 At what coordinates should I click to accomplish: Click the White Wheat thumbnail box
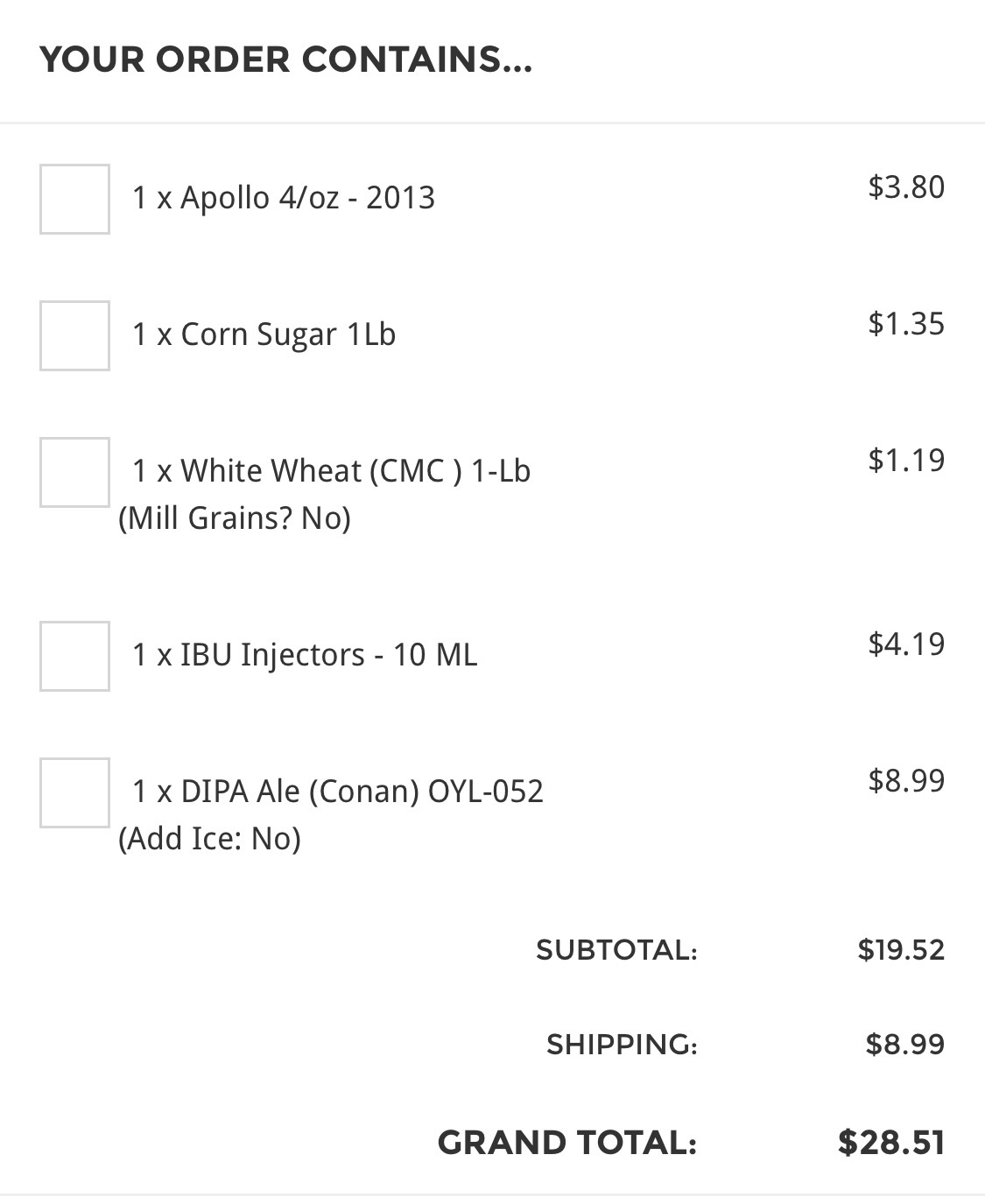tap(74, 472)
